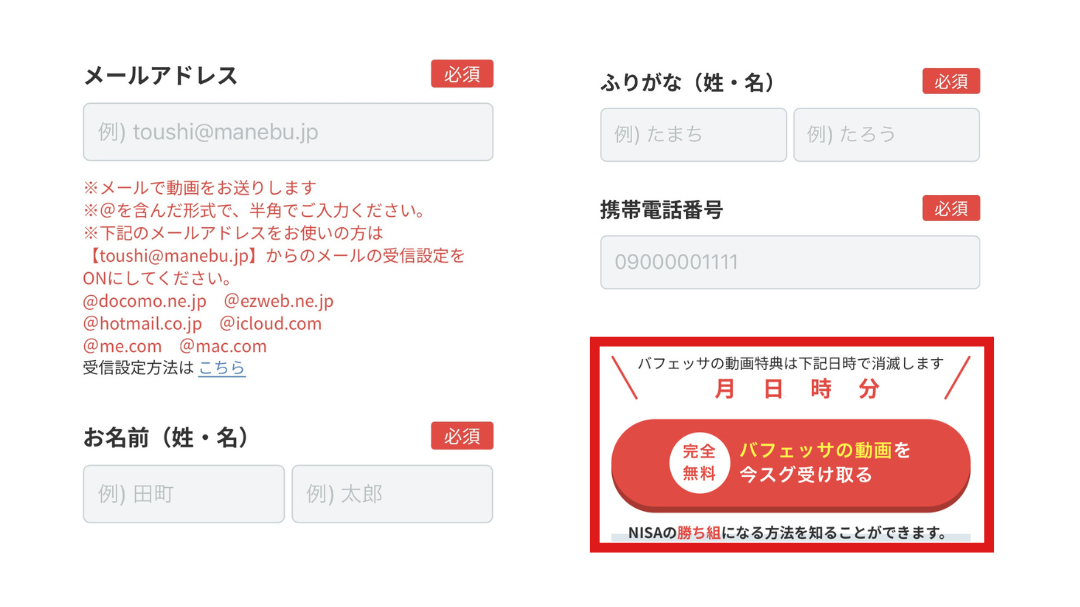
Task: Click the 携帯電話番号 heading label
Action: click(x=661, y=209)
